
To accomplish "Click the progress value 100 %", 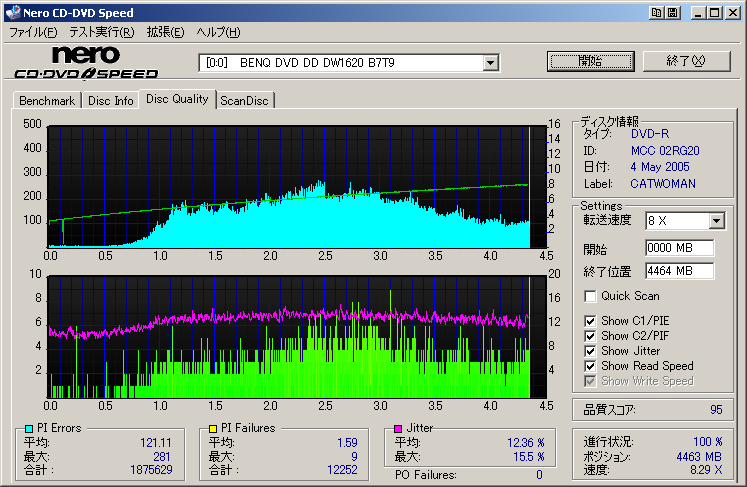I will [707, 442].
